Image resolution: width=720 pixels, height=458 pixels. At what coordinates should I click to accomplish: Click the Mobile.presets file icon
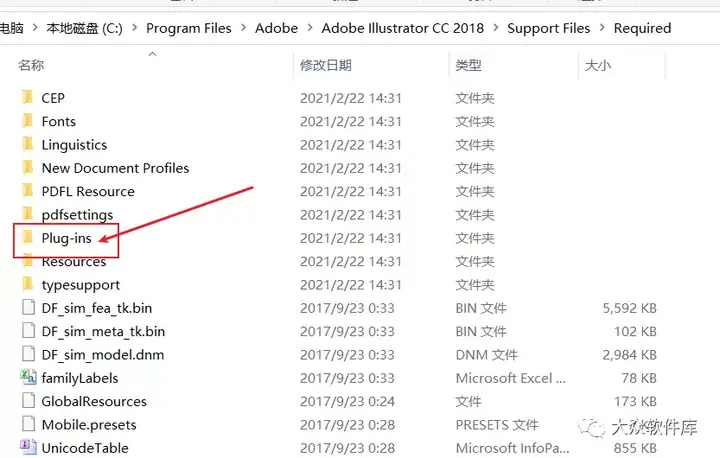pos(28,424)
